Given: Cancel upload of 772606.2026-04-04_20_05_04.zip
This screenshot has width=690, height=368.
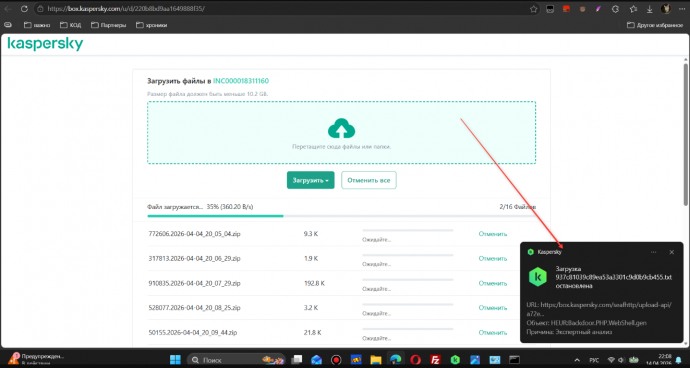Looking at the screenshot, I should [493, 234].
